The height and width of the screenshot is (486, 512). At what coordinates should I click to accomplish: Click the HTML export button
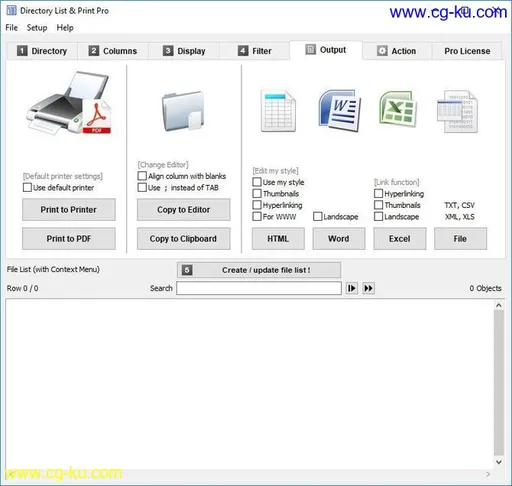pos(278,239)
